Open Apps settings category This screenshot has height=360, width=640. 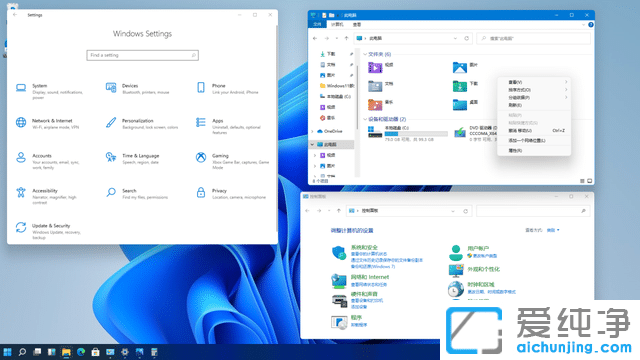click(228, 126)
